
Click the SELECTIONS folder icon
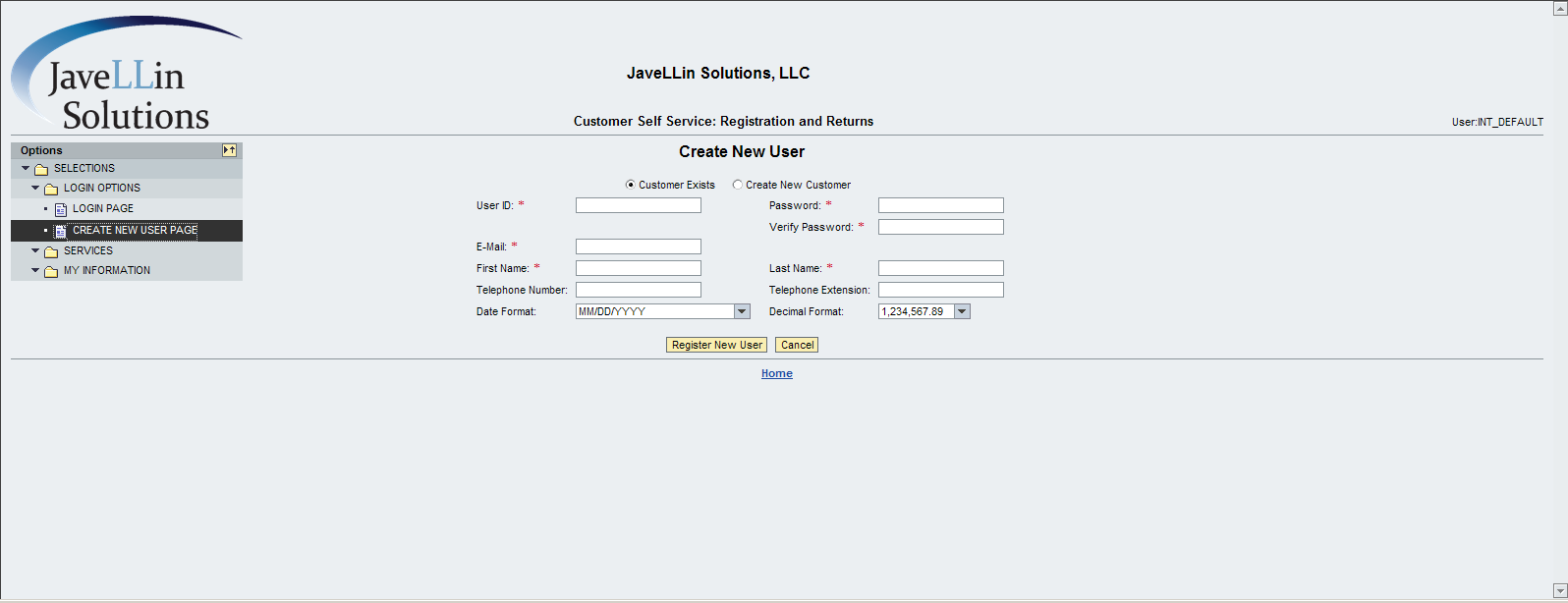tap(41, 169)
